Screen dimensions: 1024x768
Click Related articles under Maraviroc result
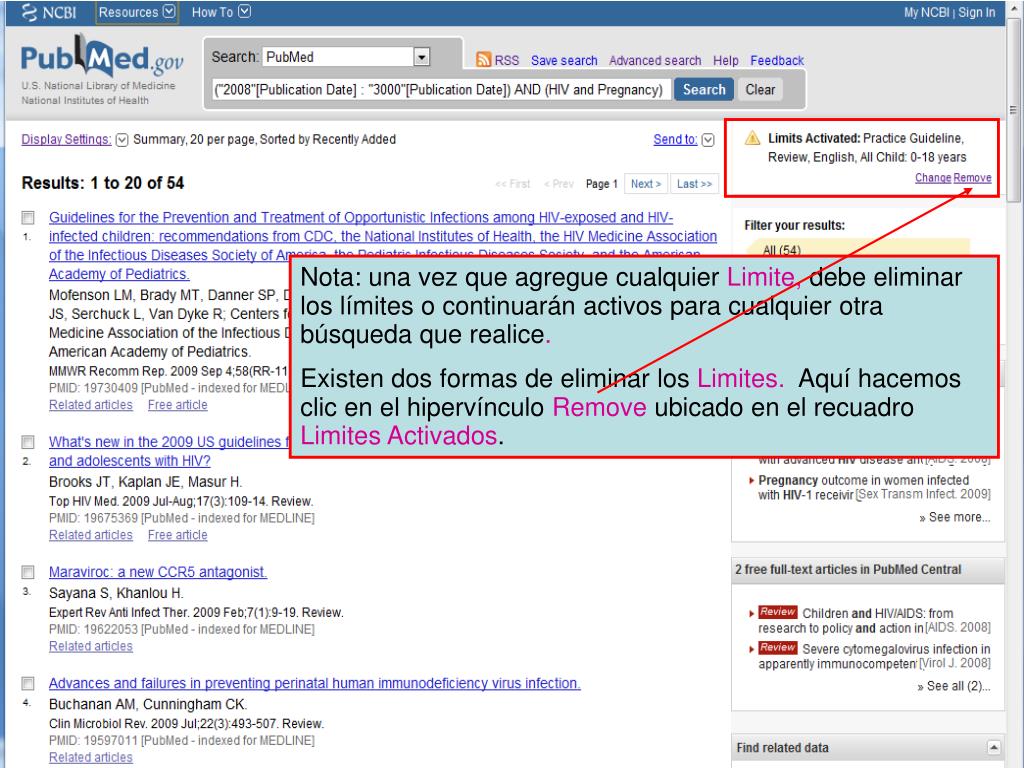(x=91, y=646)
